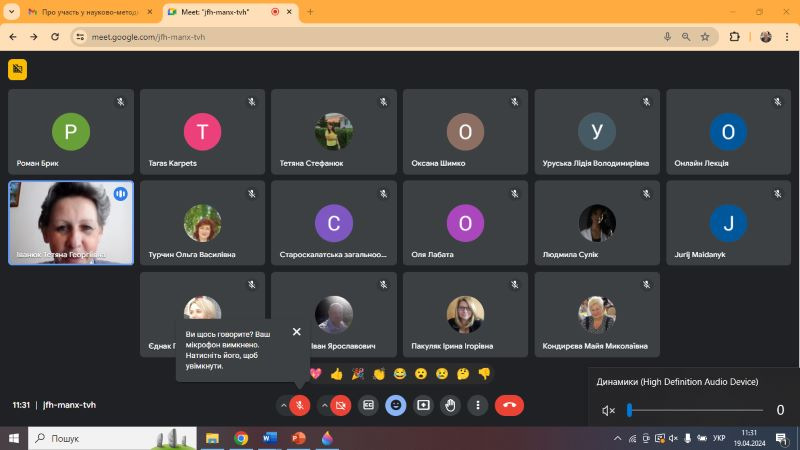Open the three-dot more options menu
The width and height of the screenshot is (800, 450).
478,405
